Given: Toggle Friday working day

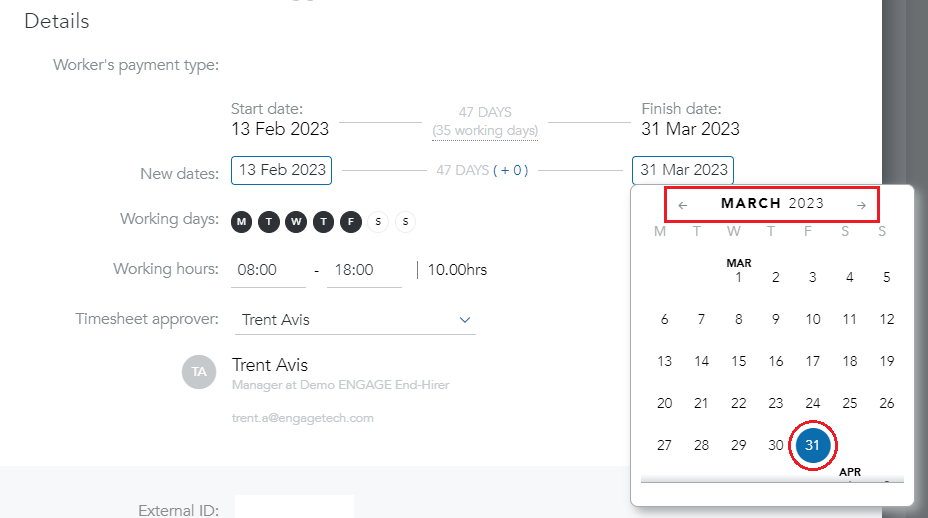Looking at the screenshot, I should pyautogui.click(x=351, y=222).
